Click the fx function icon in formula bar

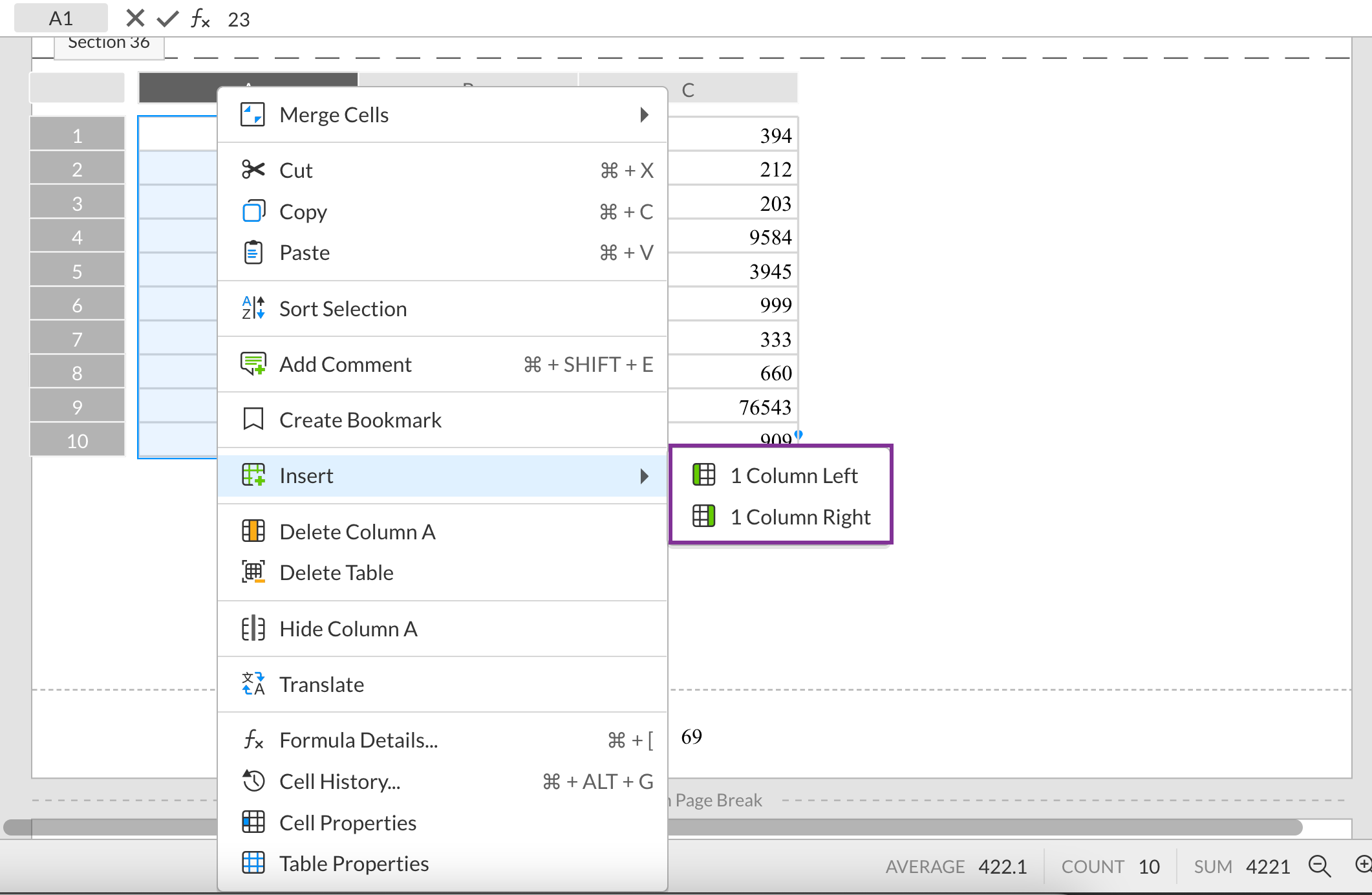pos(200,19)
